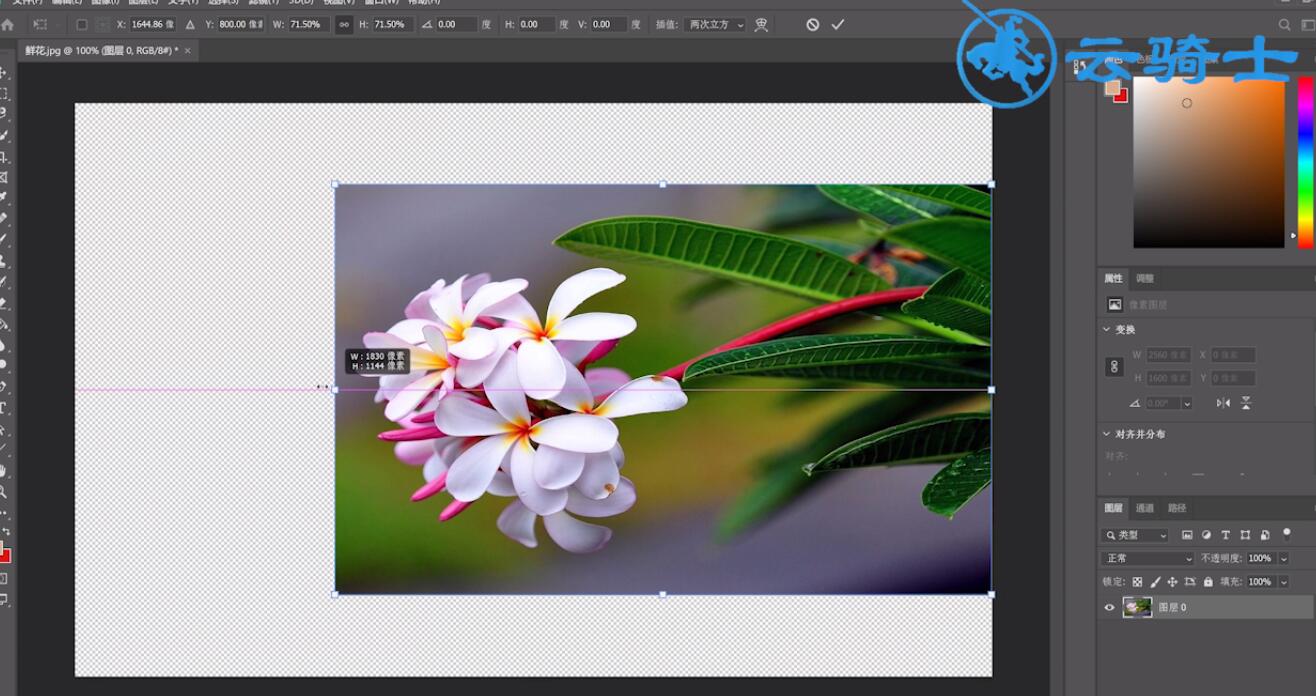Viewport: 1316px width, 696px height.
Task: Lock all padlock icon
Action: 1208,581
